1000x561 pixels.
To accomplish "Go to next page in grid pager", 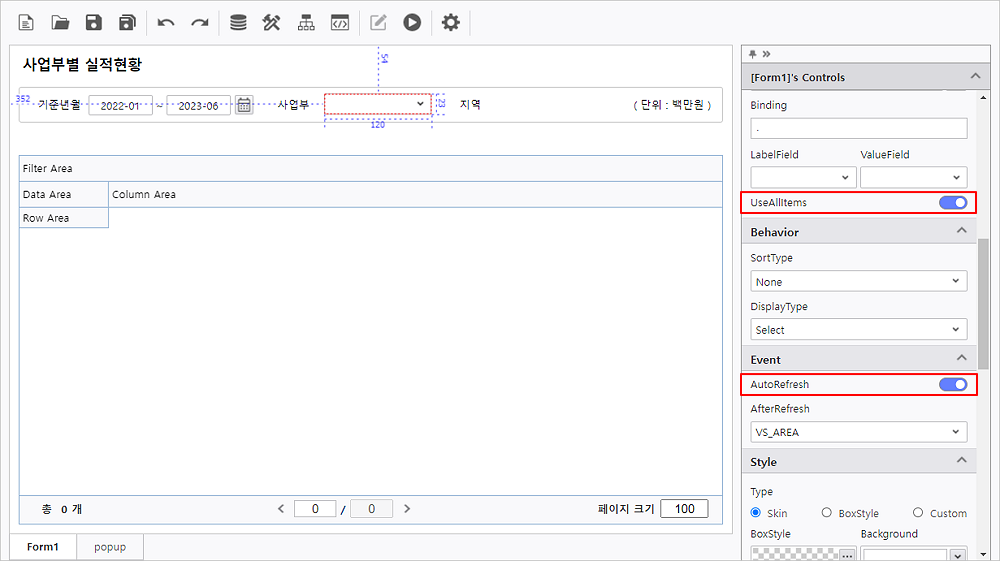I will (407, 509).
